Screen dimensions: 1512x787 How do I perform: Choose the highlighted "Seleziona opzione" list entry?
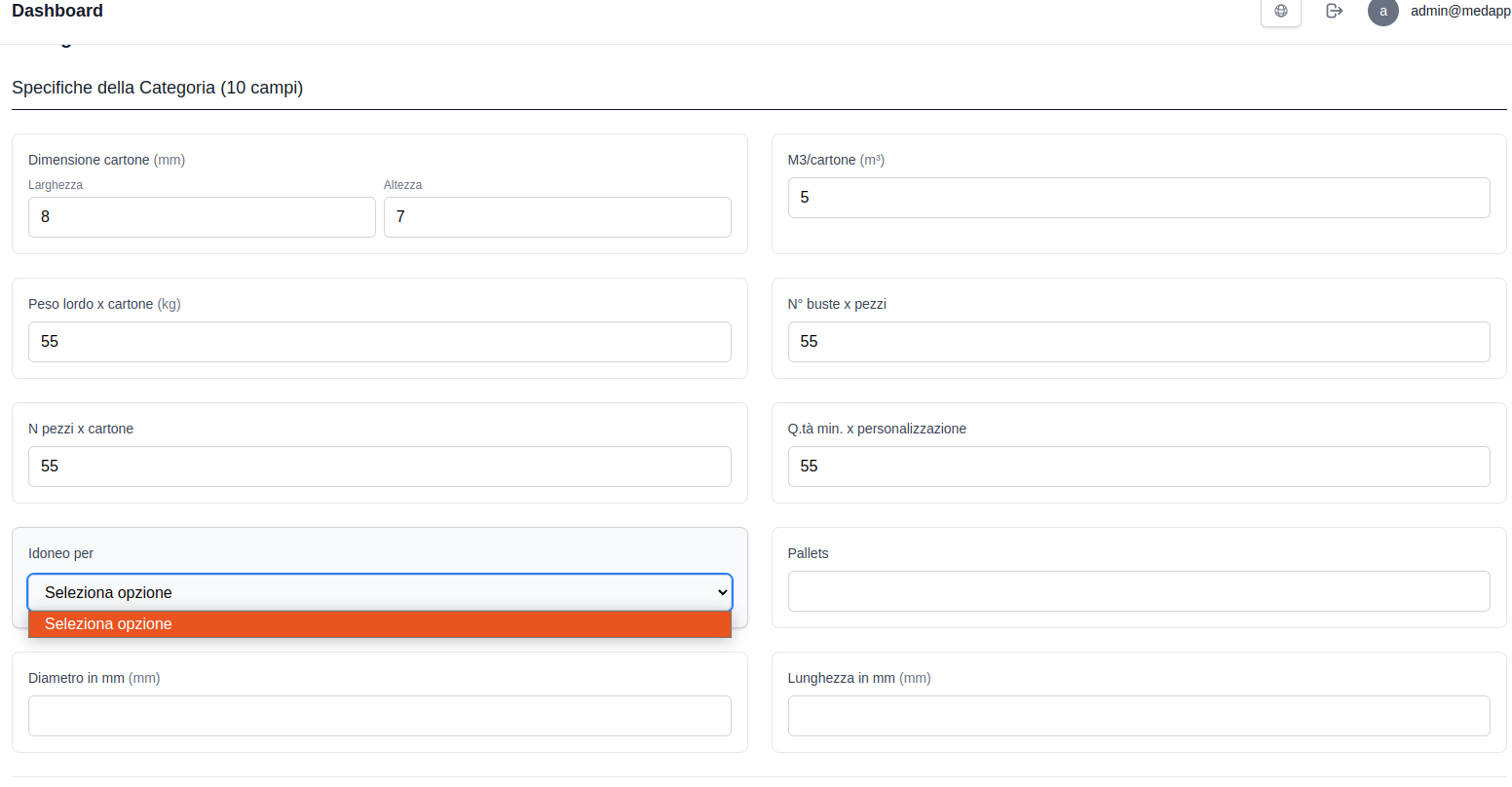click(379, 624)
